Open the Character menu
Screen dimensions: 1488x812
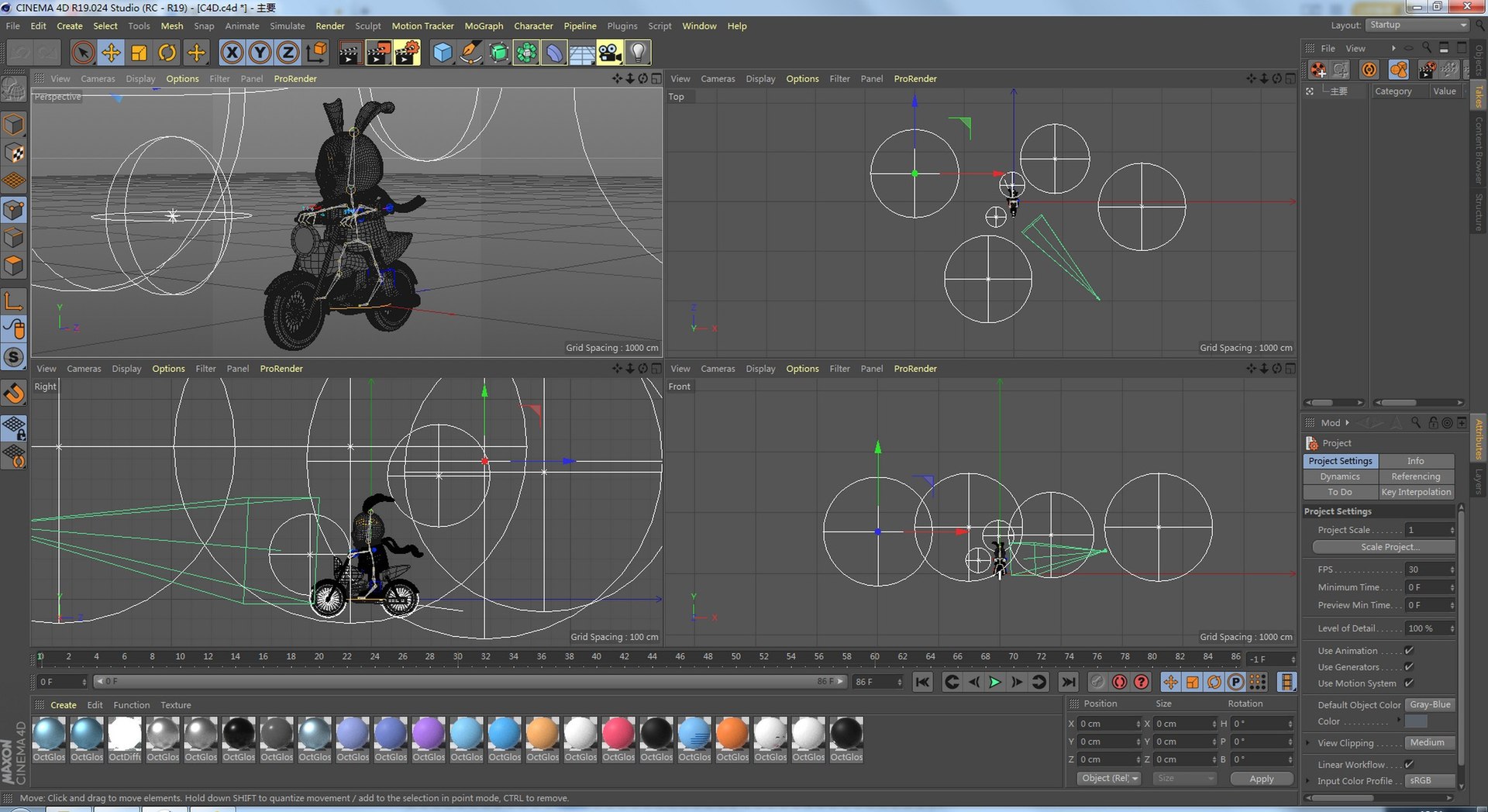533,26
